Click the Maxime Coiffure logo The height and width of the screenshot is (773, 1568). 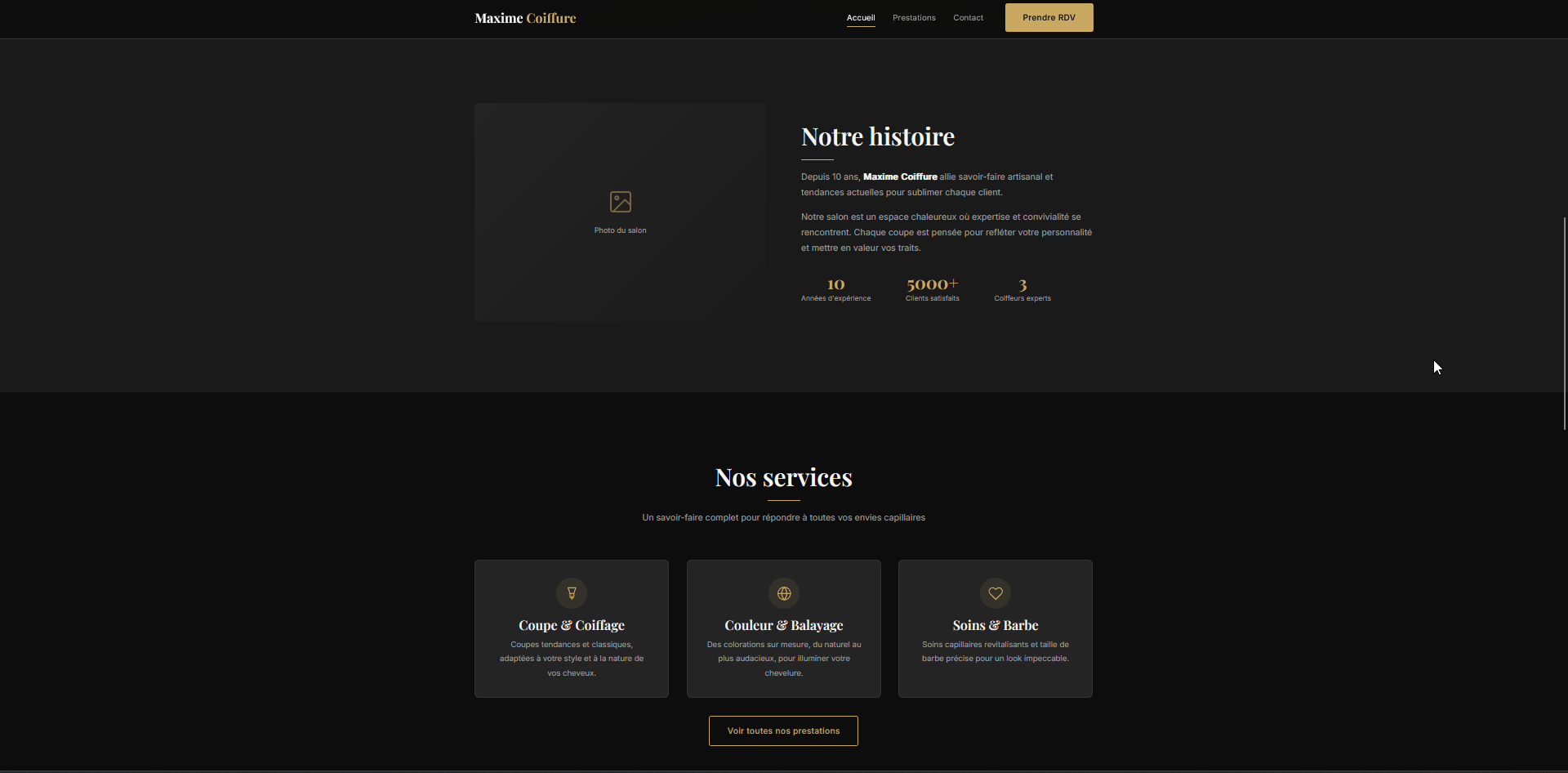tap(525, 18)
